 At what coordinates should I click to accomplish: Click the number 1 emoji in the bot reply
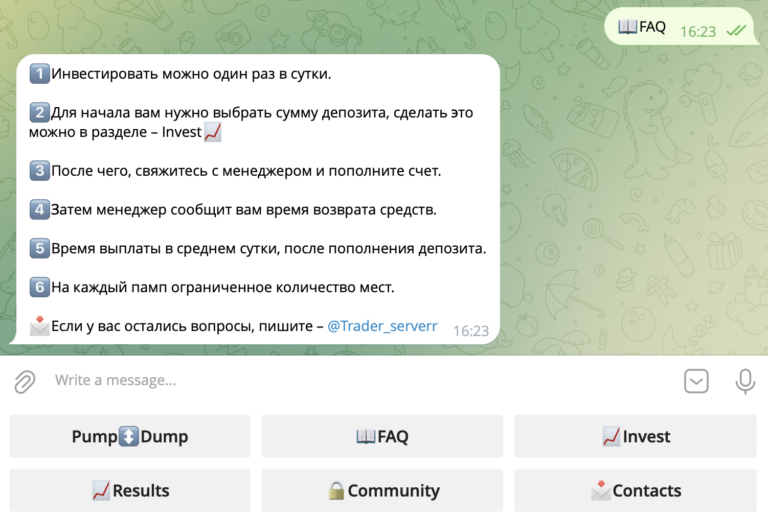point(39,74)
